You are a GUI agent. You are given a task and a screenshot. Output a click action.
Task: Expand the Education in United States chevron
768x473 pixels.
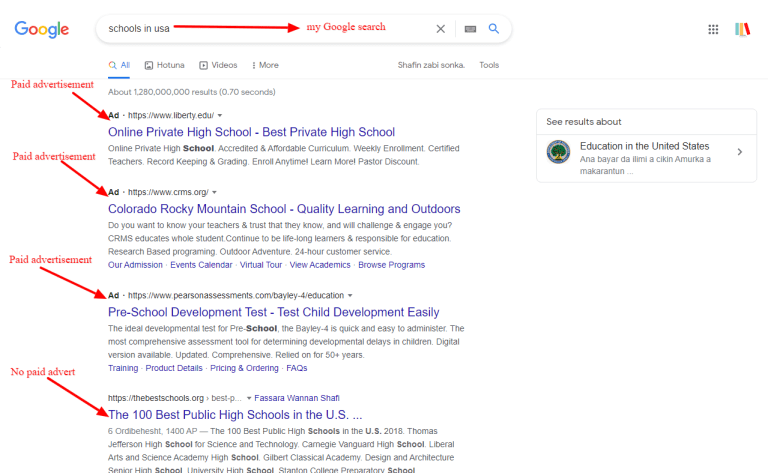pos(740,152)
